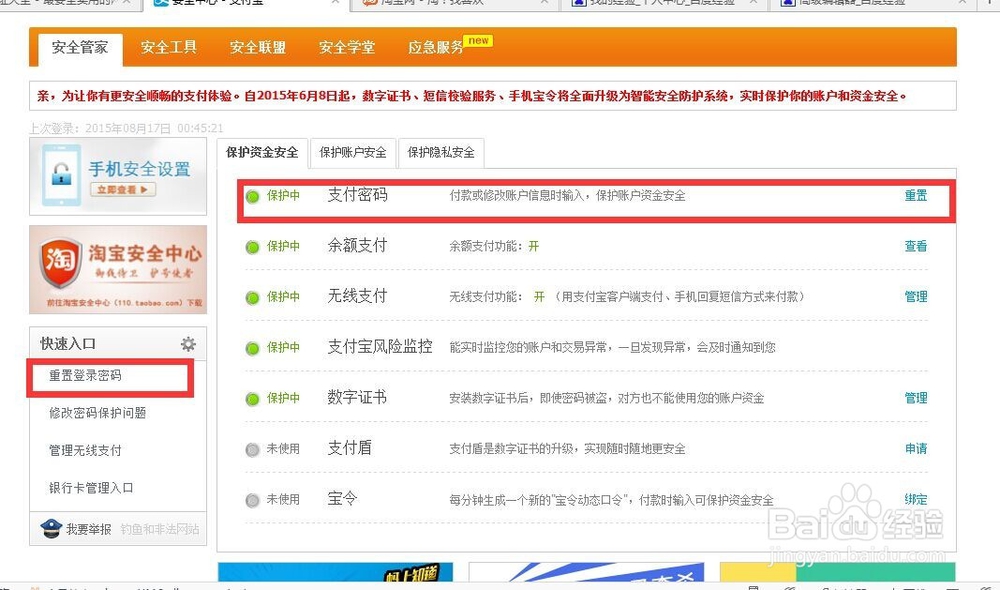Image resolution: width=1000 pixels, height=590 pixels.
Task: Click green status dot for 余额支付
Action: [253, 247]
